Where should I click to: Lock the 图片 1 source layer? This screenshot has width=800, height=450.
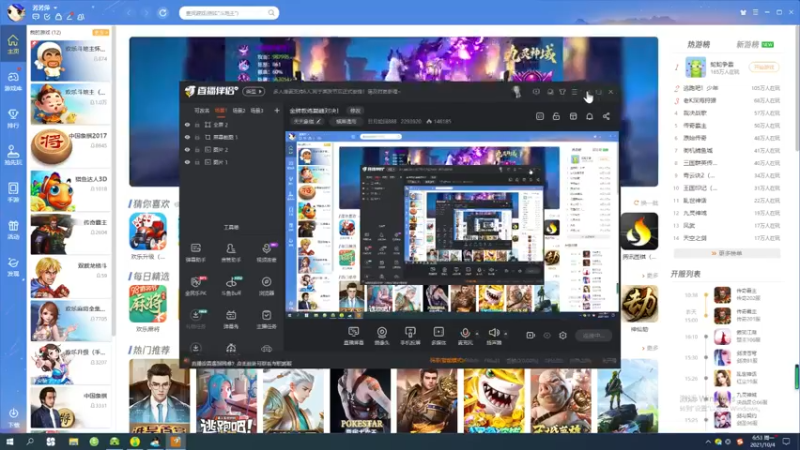coord(197,162)
